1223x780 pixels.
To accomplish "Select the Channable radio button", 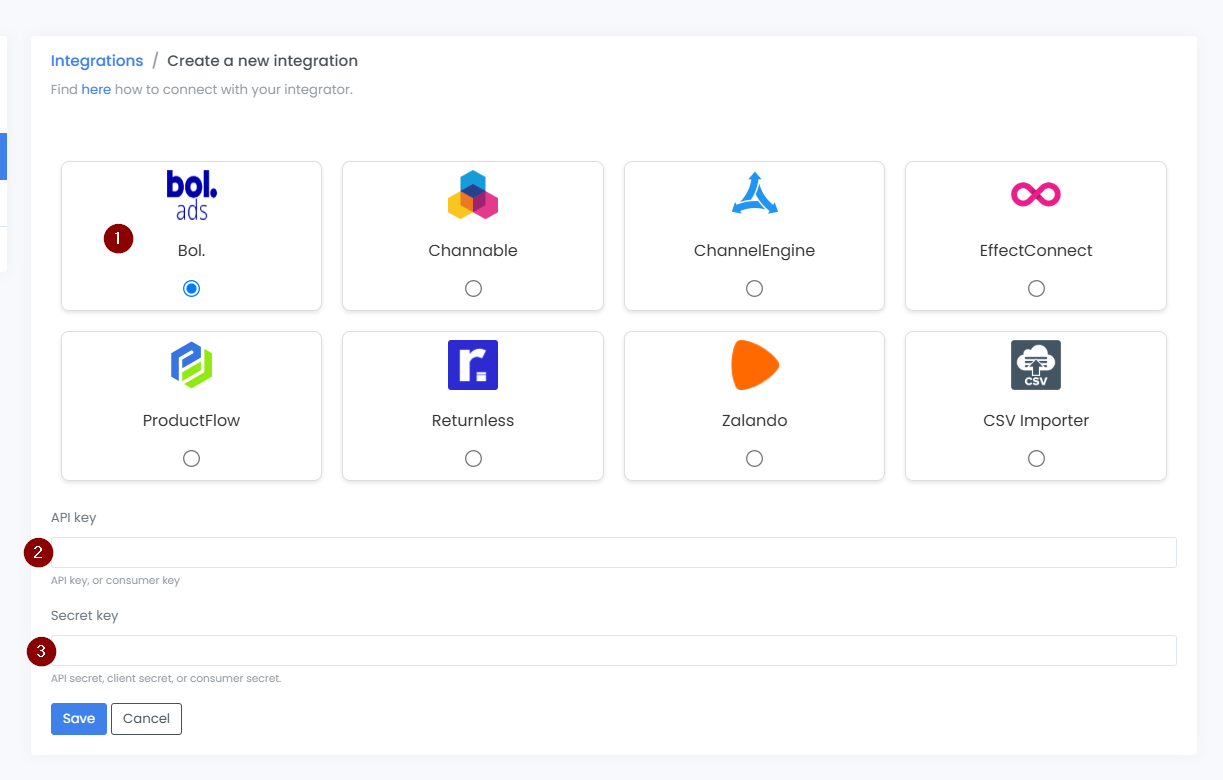I will pyautogui.click(x=473, y=288).
